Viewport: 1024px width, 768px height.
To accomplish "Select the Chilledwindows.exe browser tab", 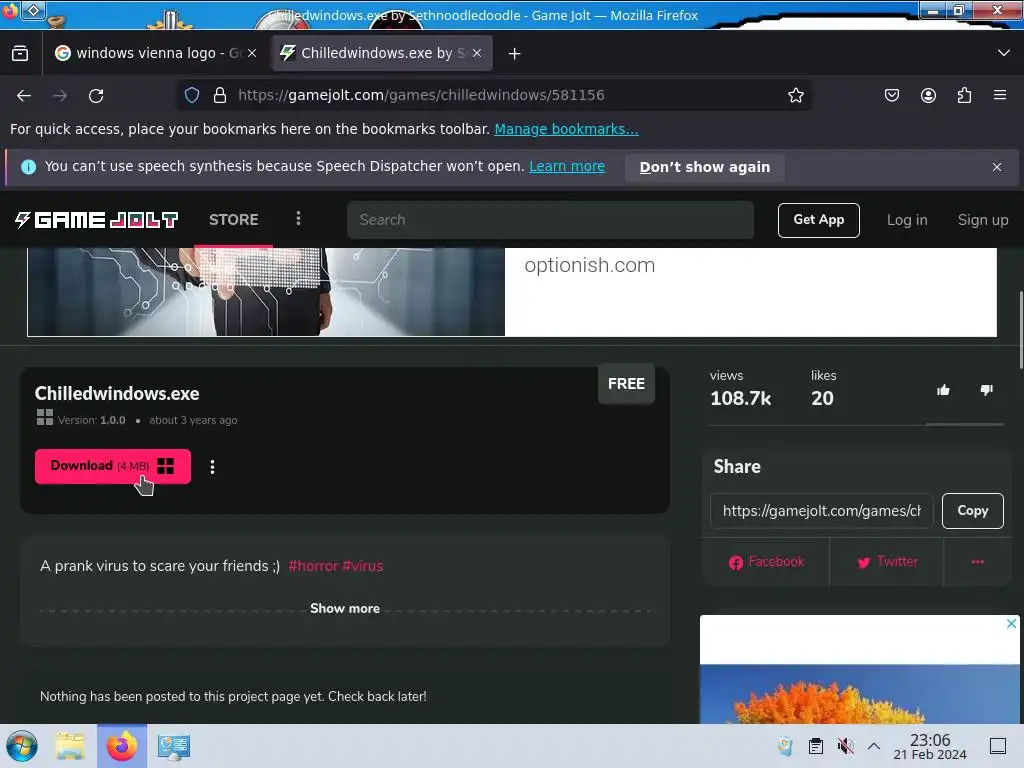I will coord(382,54).
